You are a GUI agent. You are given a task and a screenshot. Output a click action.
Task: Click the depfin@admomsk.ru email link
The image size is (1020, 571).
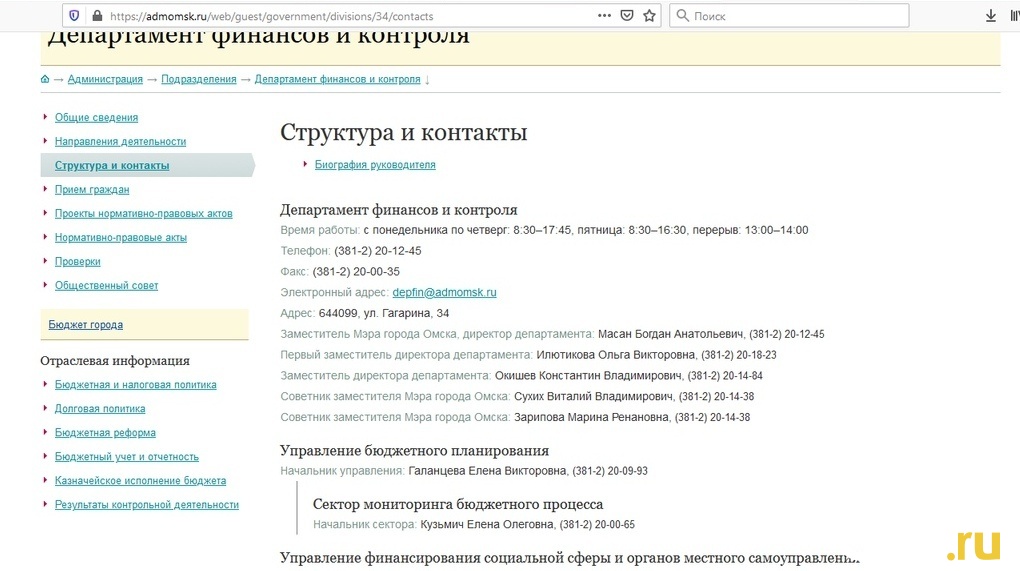click(x=444, y=293)
